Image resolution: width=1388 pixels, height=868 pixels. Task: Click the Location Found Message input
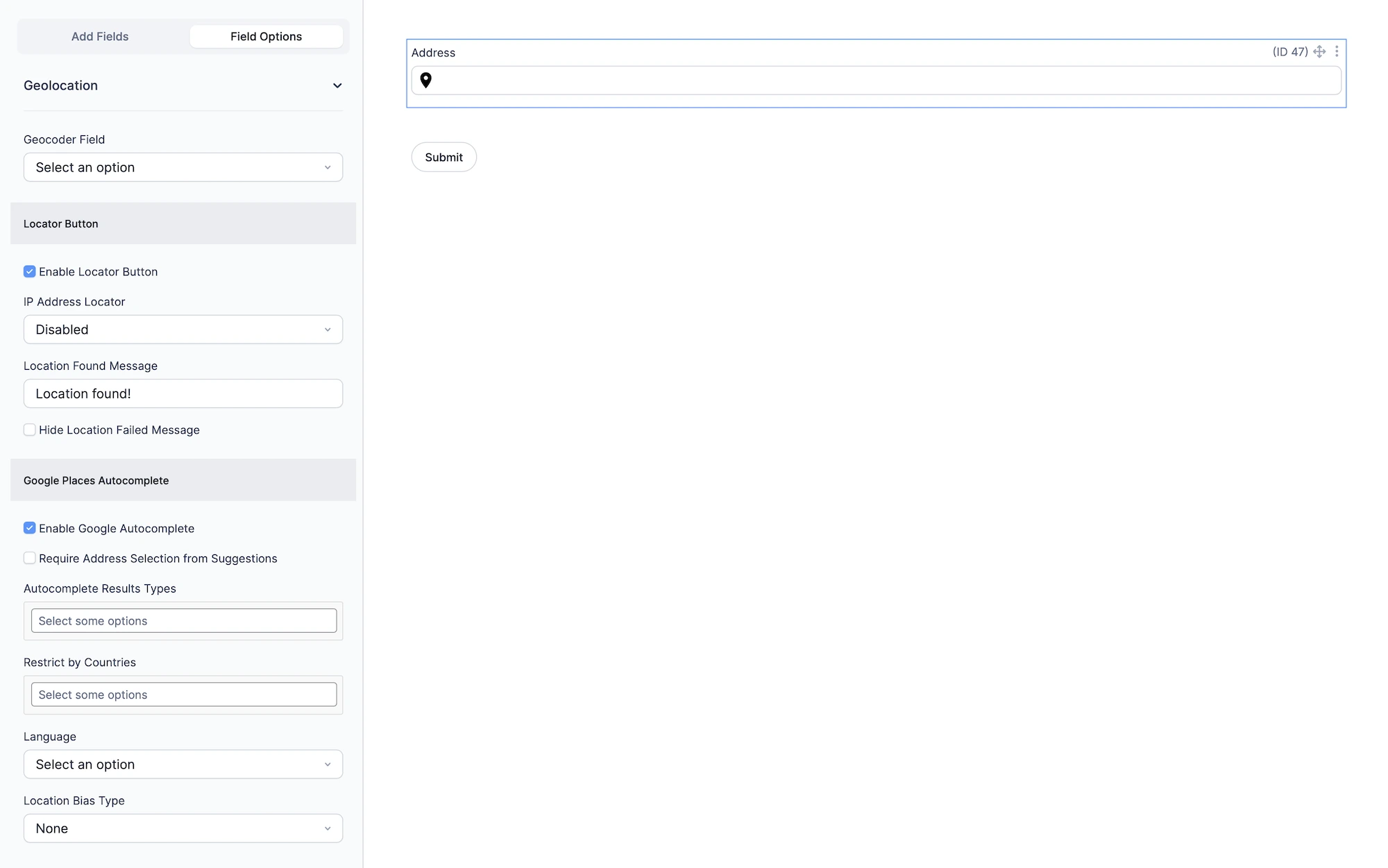click(183, 394)
